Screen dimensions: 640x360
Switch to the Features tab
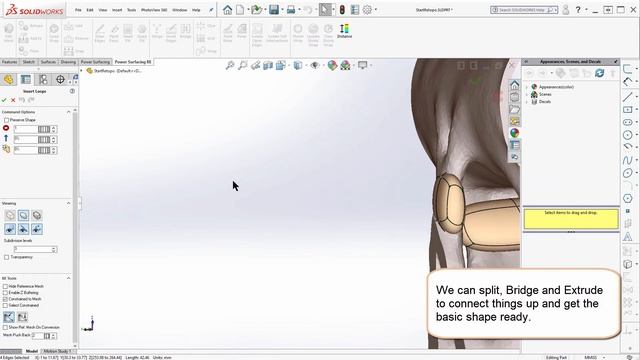coord(9,62)
